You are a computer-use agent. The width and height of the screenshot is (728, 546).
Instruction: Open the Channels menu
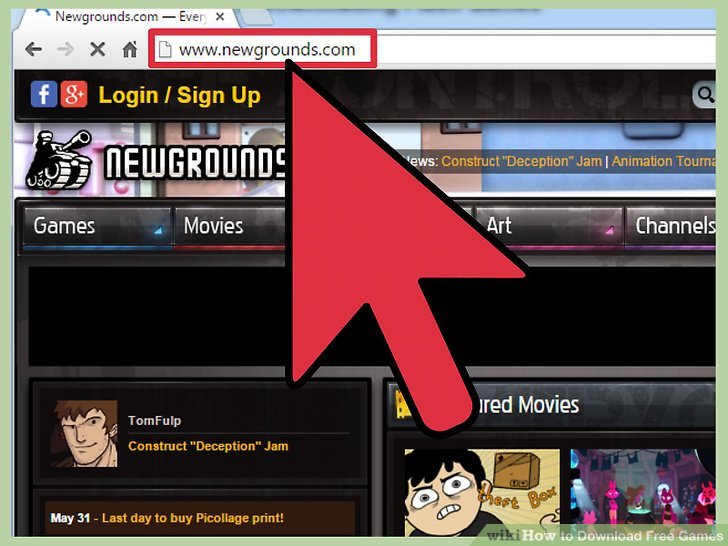[x=671, y=226]
